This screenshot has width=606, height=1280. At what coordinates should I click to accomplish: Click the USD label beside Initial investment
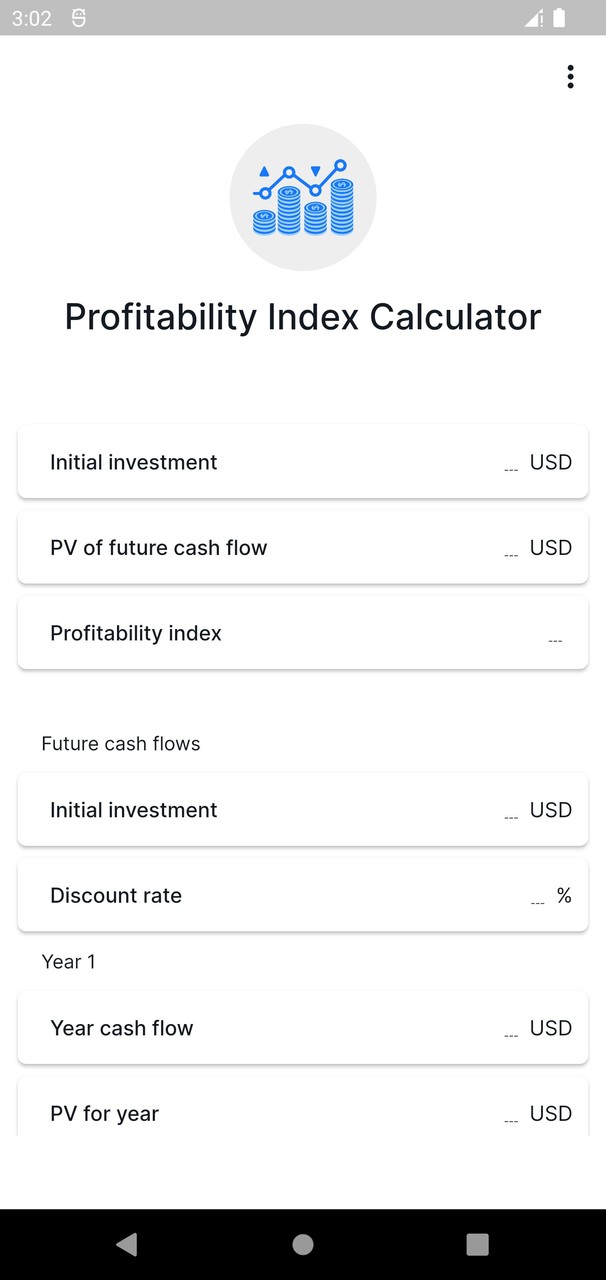pyautogui.click(x=550, y=462)
